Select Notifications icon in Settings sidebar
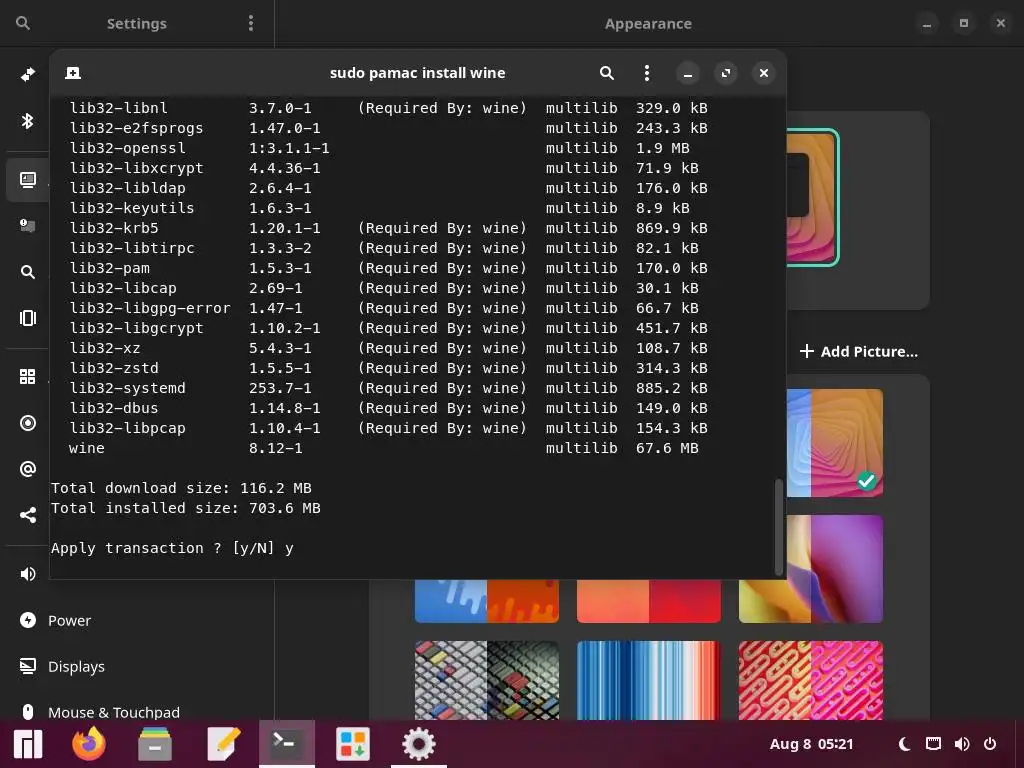Screen dimensions: 1024x768 (x=27, y=226)
